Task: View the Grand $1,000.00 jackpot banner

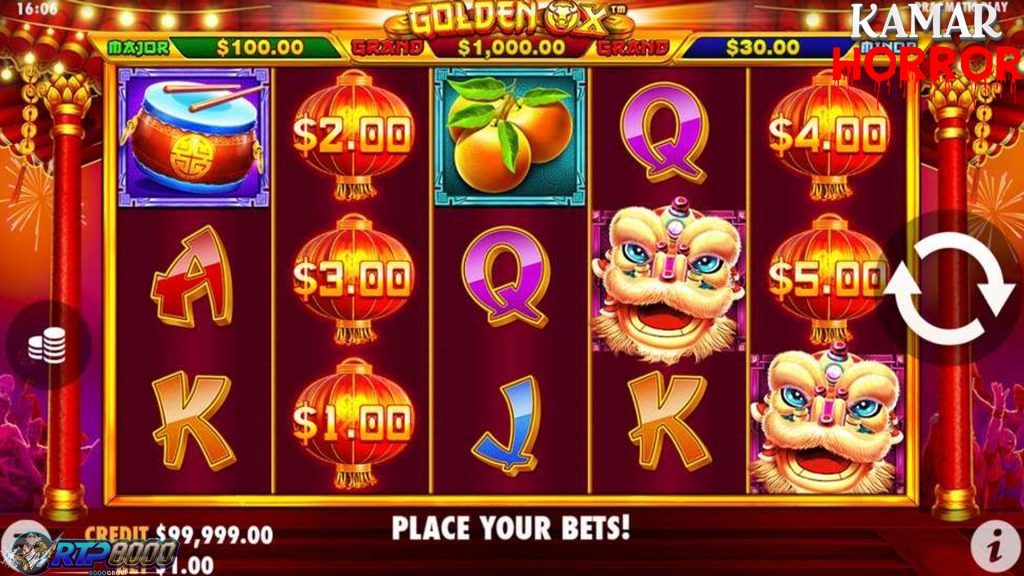Action: point(511,47)
